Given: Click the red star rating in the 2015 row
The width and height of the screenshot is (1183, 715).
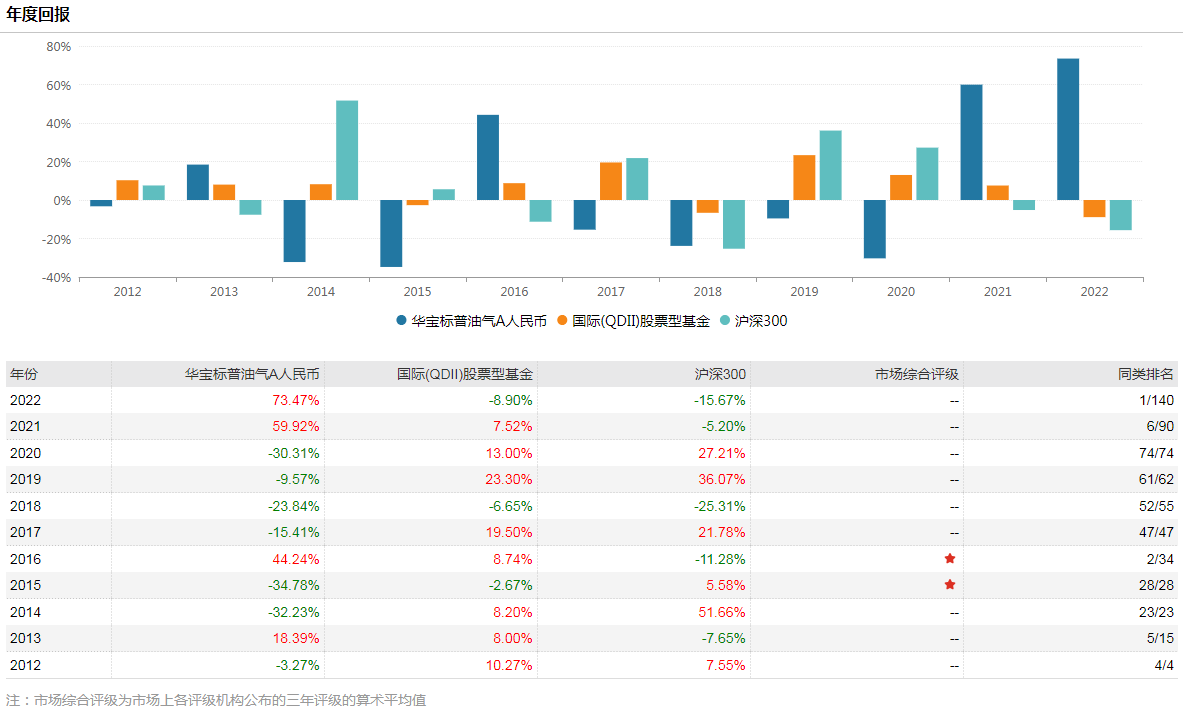Looking at the screenshot, I should (949, 584).
